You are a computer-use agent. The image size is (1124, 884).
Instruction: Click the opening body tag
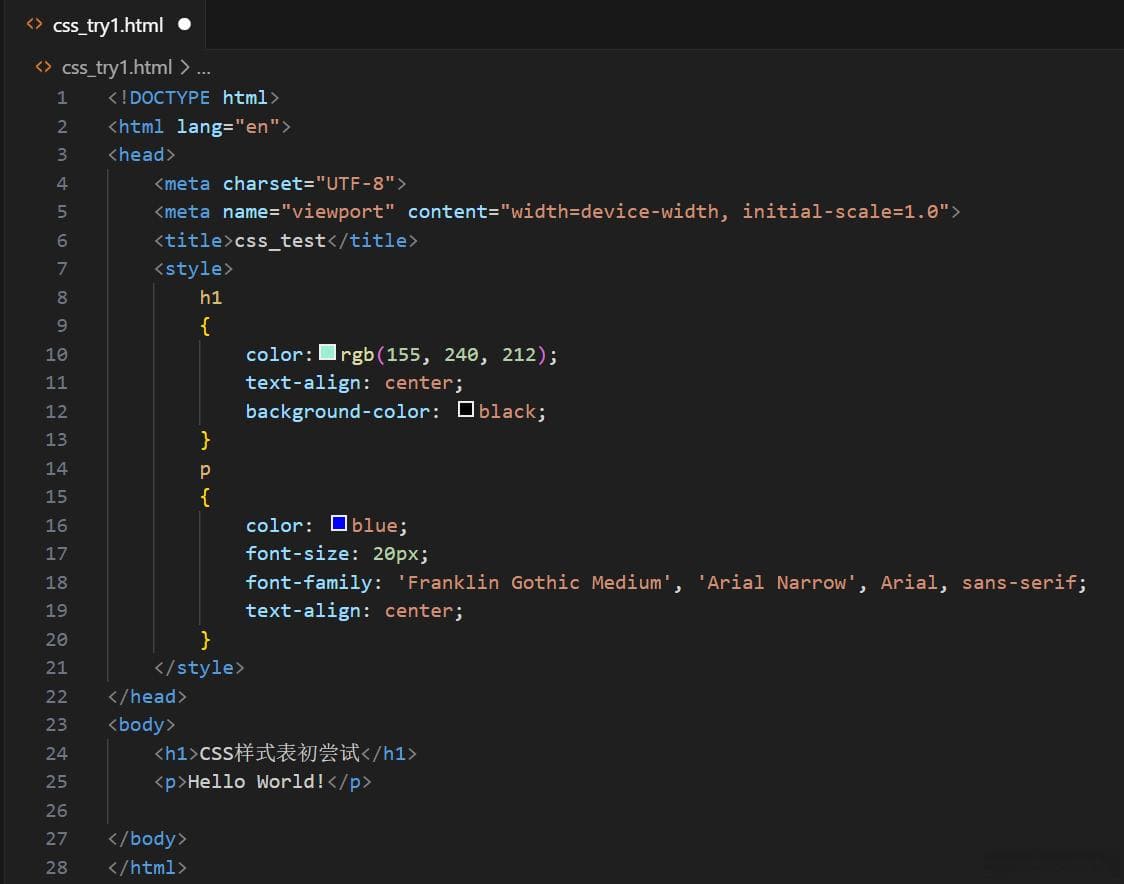click(x=141, y=725)
